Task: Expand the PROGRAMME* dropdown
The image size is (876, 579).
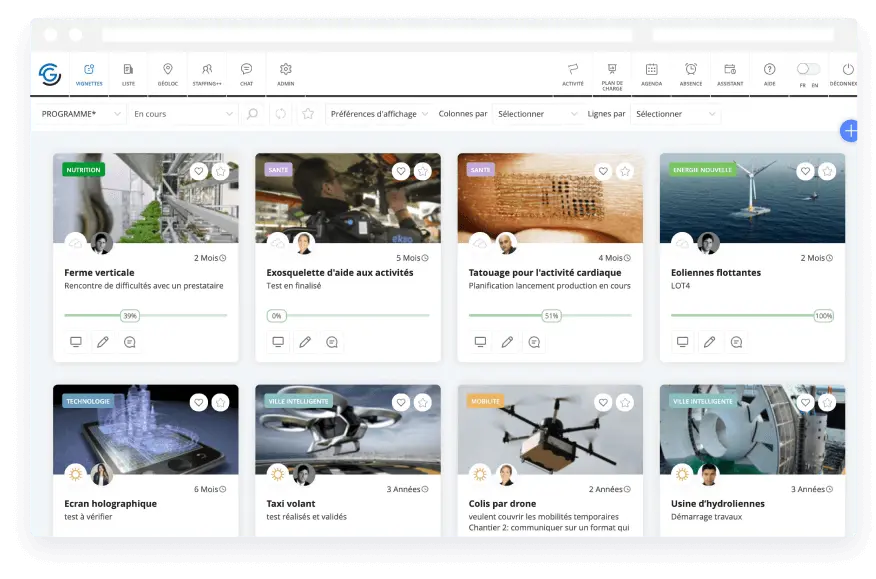Action: click(x=80, y=114)
